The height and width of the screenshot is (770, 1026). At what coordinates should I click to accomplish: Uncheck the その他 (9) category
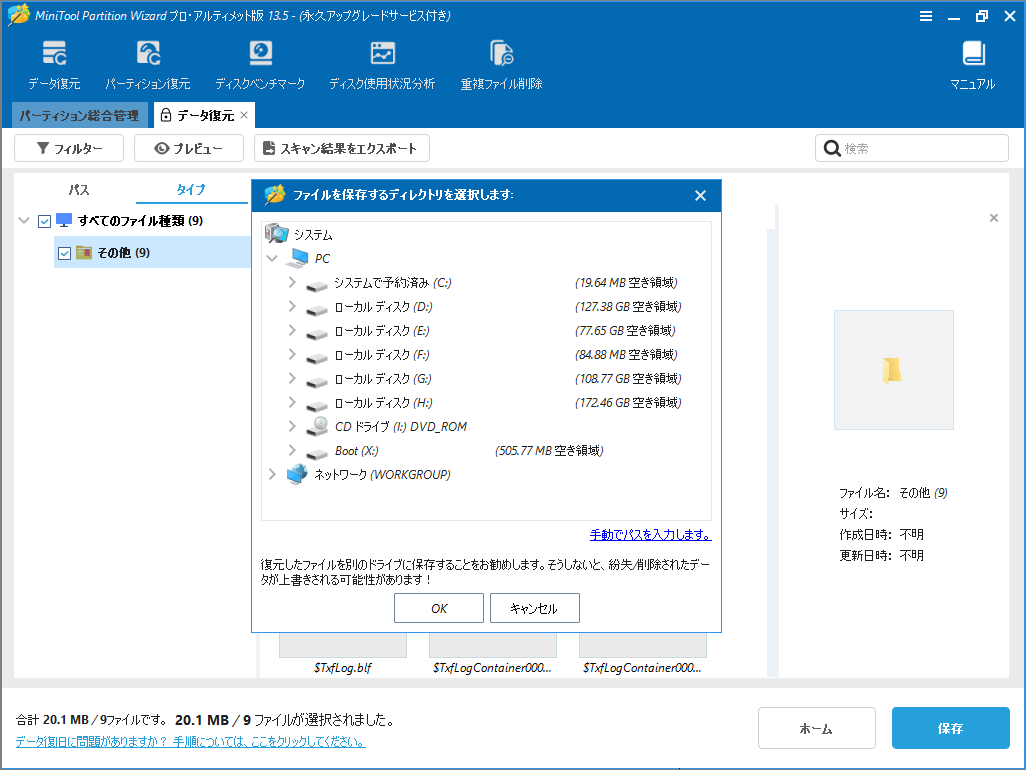(x=64, y=253)
